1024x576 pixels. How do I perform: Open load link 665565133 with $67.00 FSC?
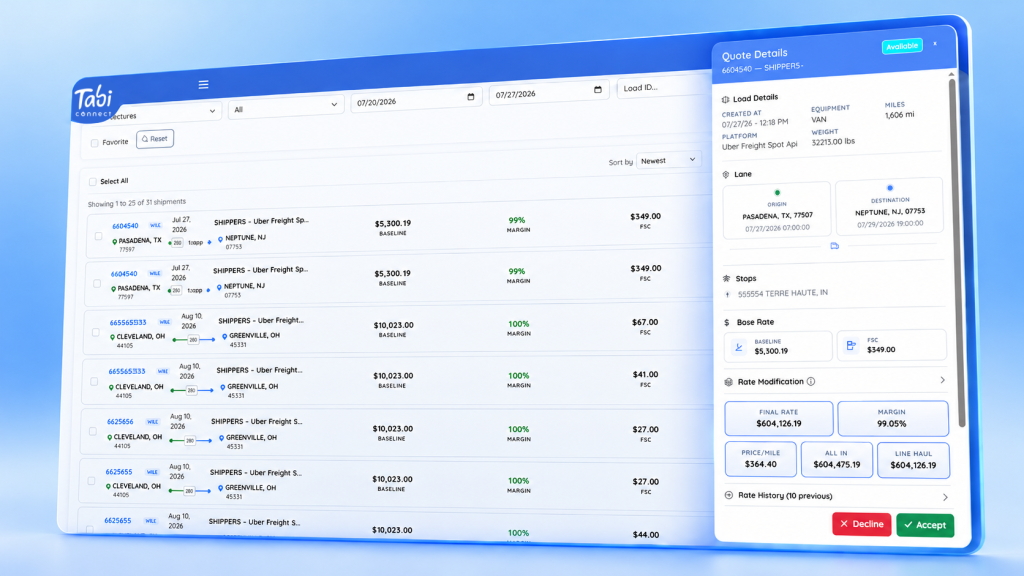tap(128, 323)
